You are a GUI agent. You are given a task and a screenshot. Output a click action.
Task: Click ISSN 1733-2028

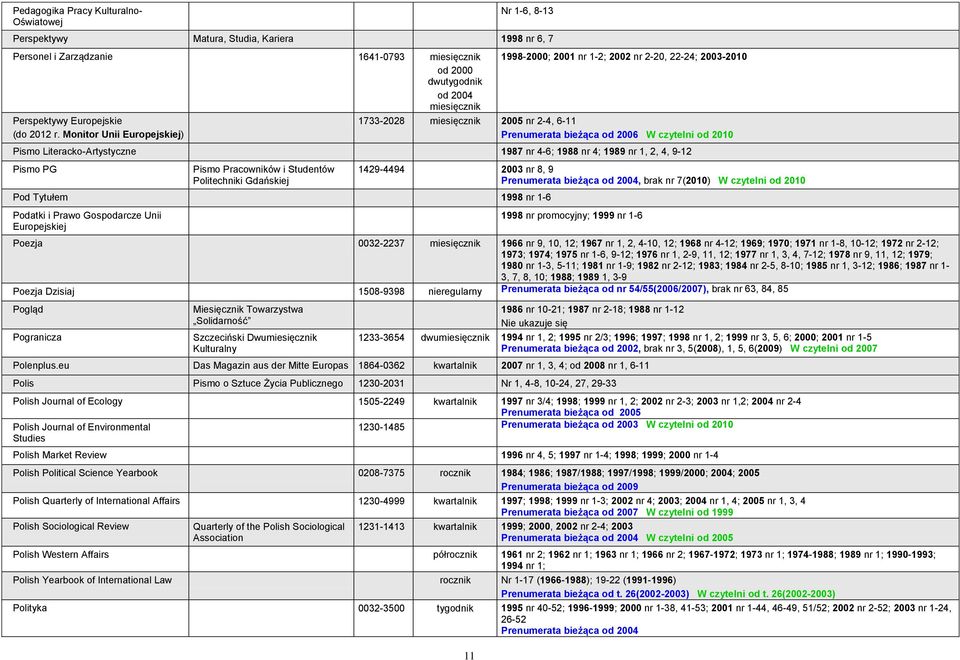(381, 121)
